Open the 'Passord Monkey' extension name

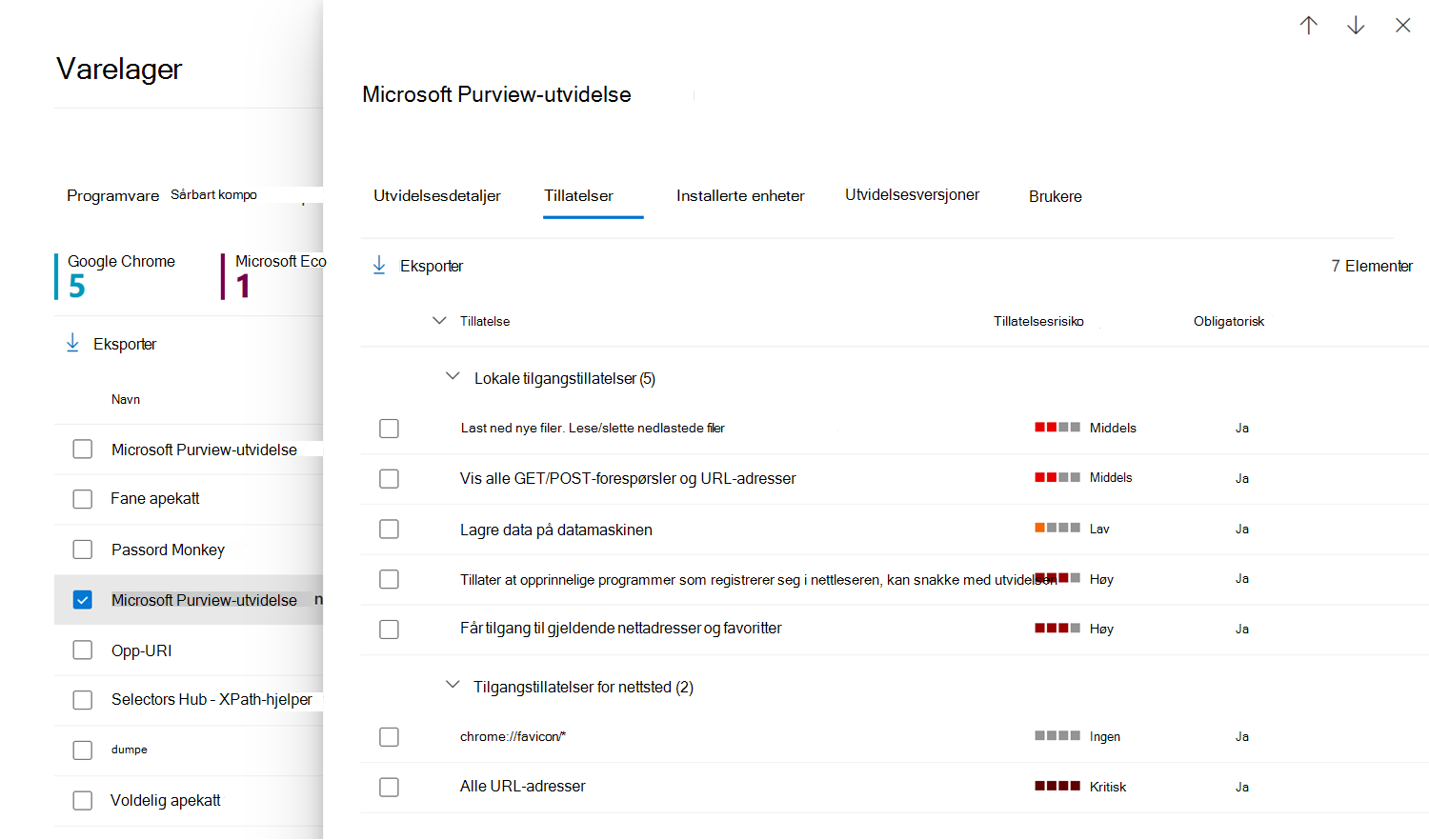point(168,550)
